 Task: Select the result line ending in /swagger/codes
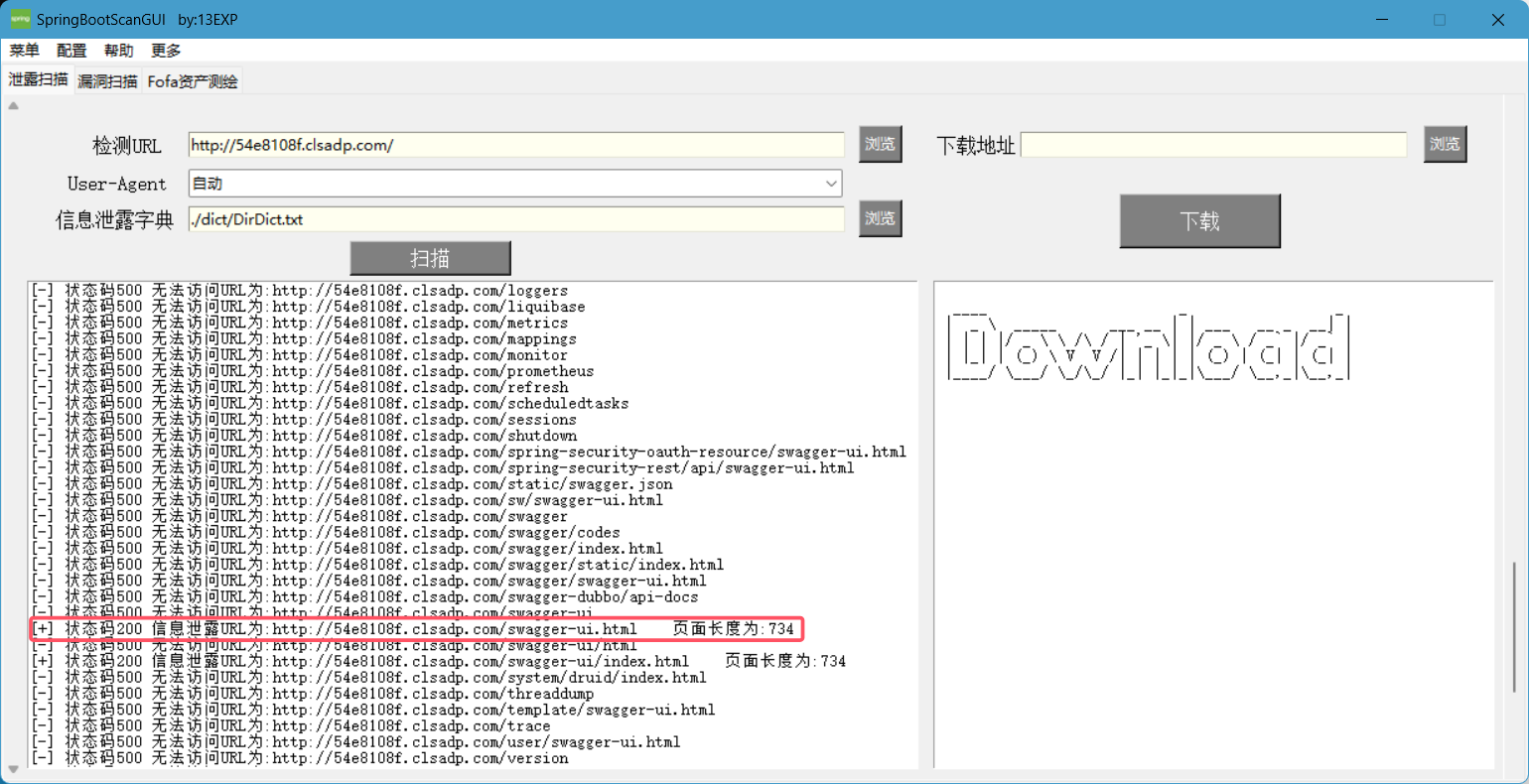[326, 532]
